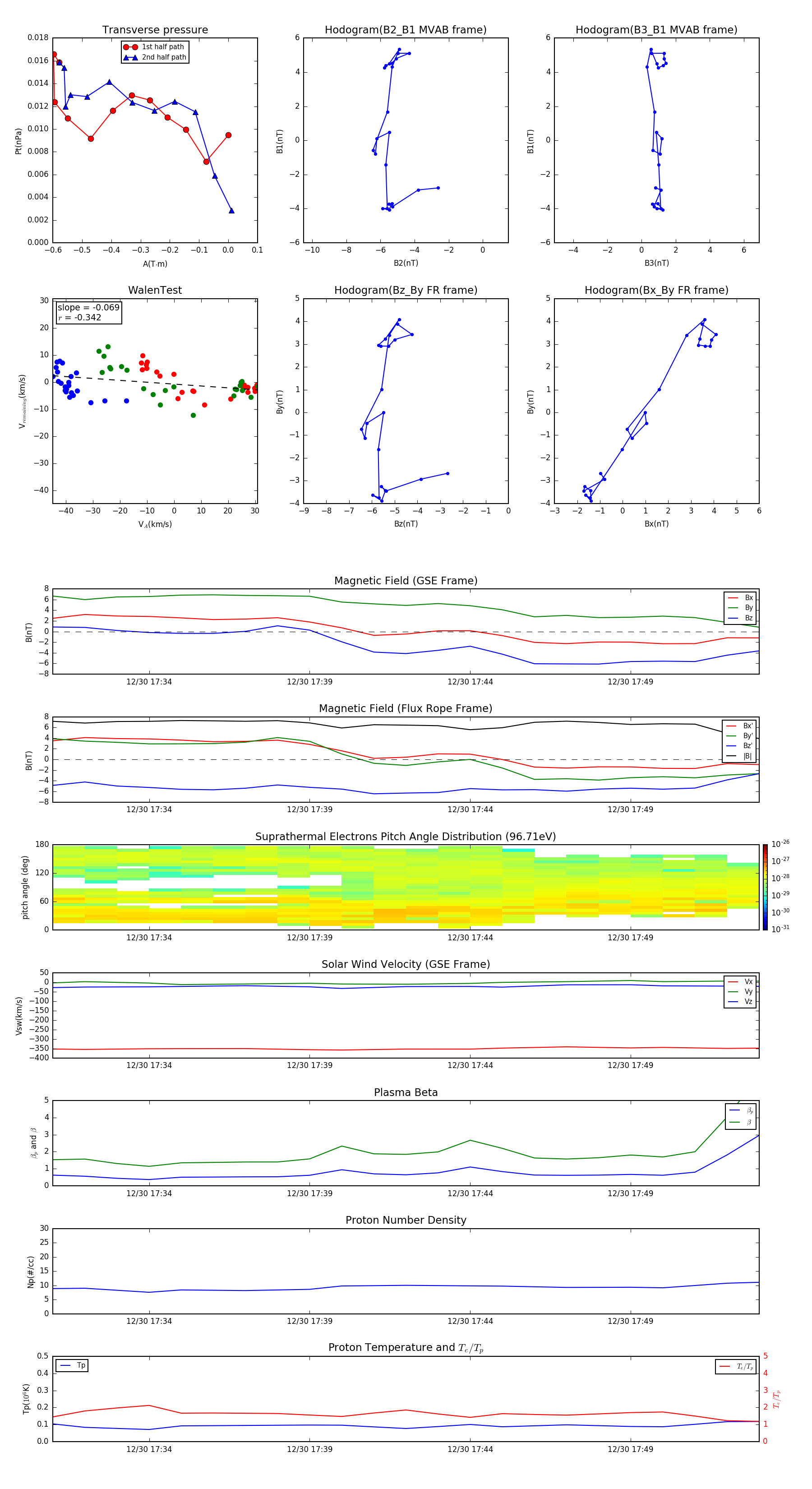Viewport: 812px width, 1489px height.
Task: Select the red 'Te/Tp' legend entry
Action: click(736, 1366)
